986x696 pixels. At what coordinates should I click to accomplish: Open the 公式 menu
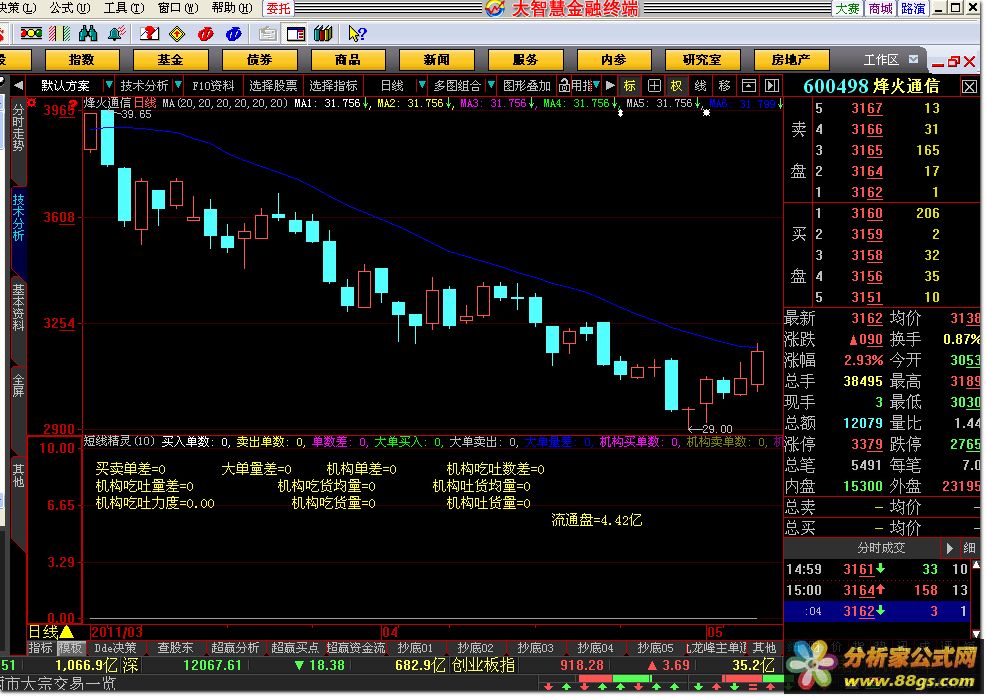click(x=70, y=8)
